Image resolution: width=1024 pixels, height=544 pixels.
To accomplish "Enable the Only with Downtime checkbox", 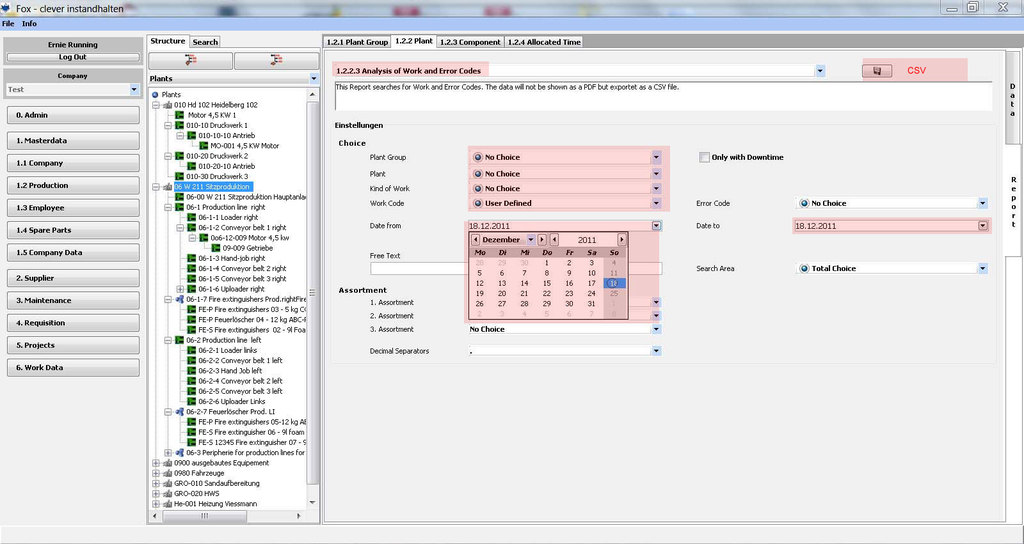I will (x=704, y=157).
